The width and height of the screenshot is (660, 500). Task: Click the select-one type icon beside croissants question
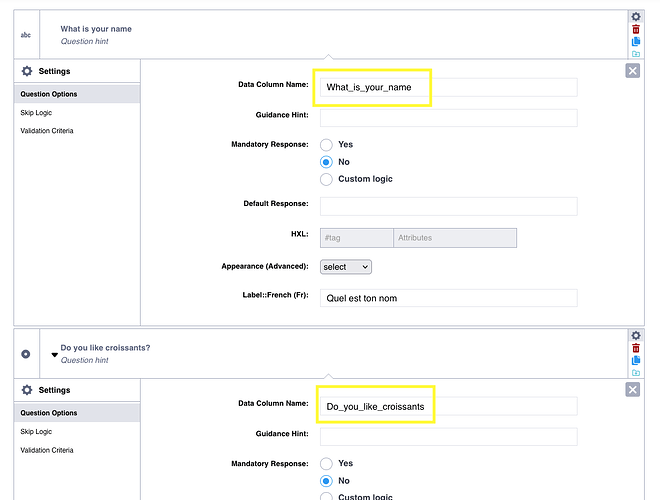click(x=26, y=354)
